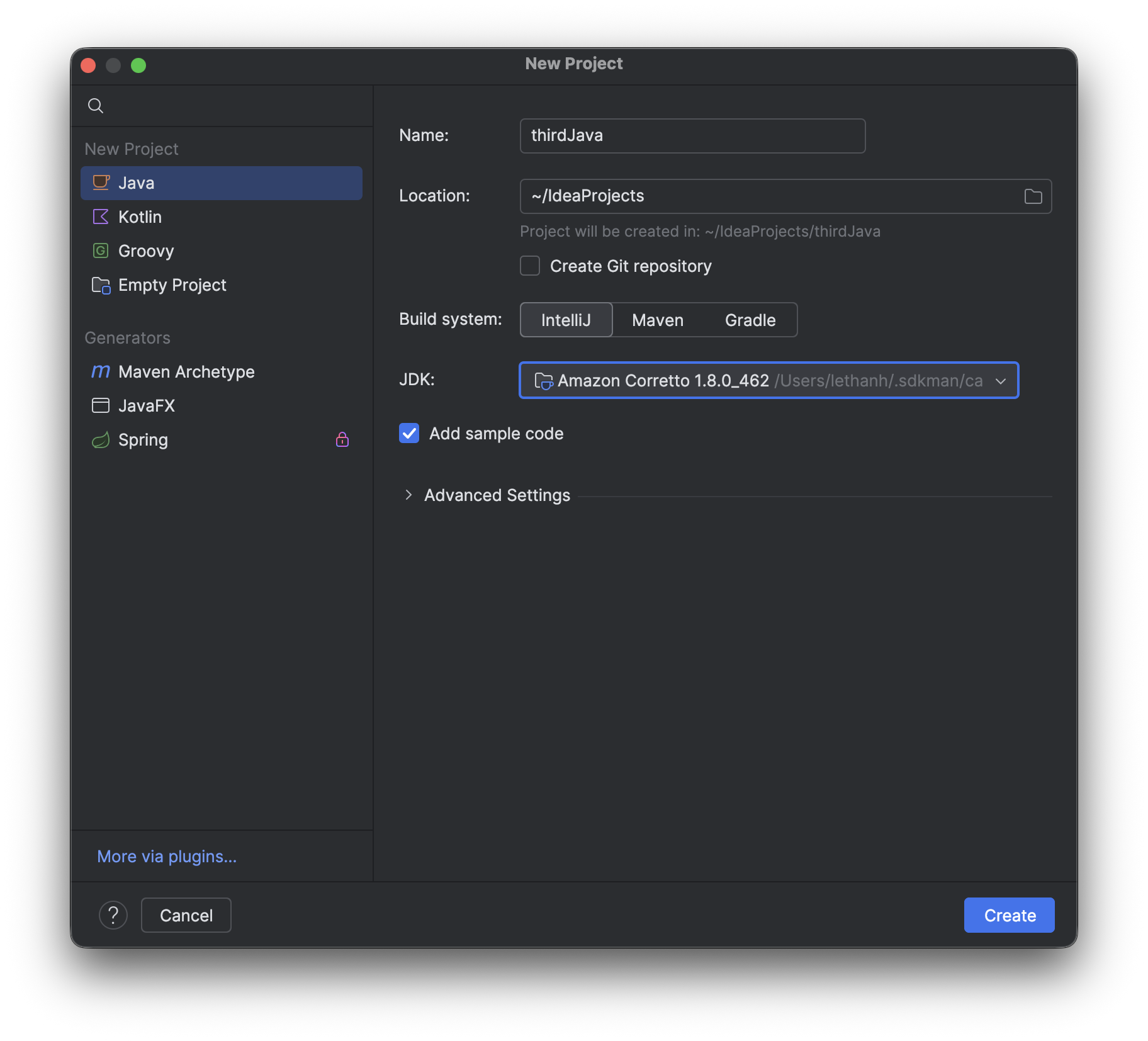
Task: Choose Gradle as build system
Action: click(750, 320)
